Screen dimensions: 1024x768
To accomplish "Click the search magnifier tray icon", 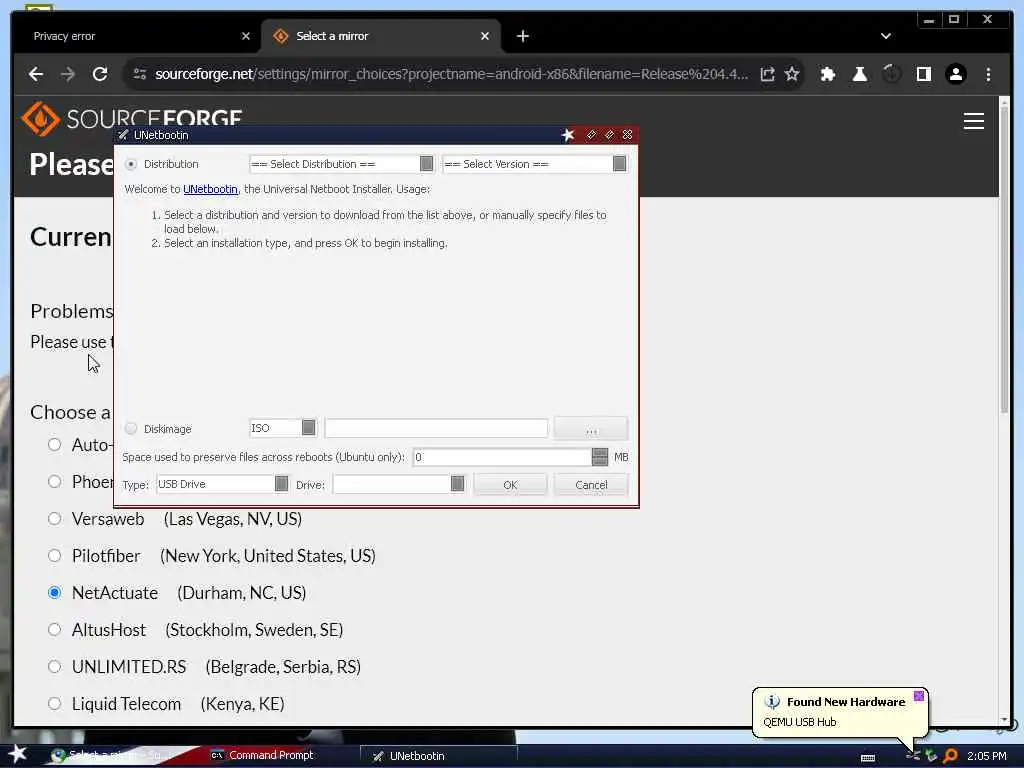I will (950, 756).
